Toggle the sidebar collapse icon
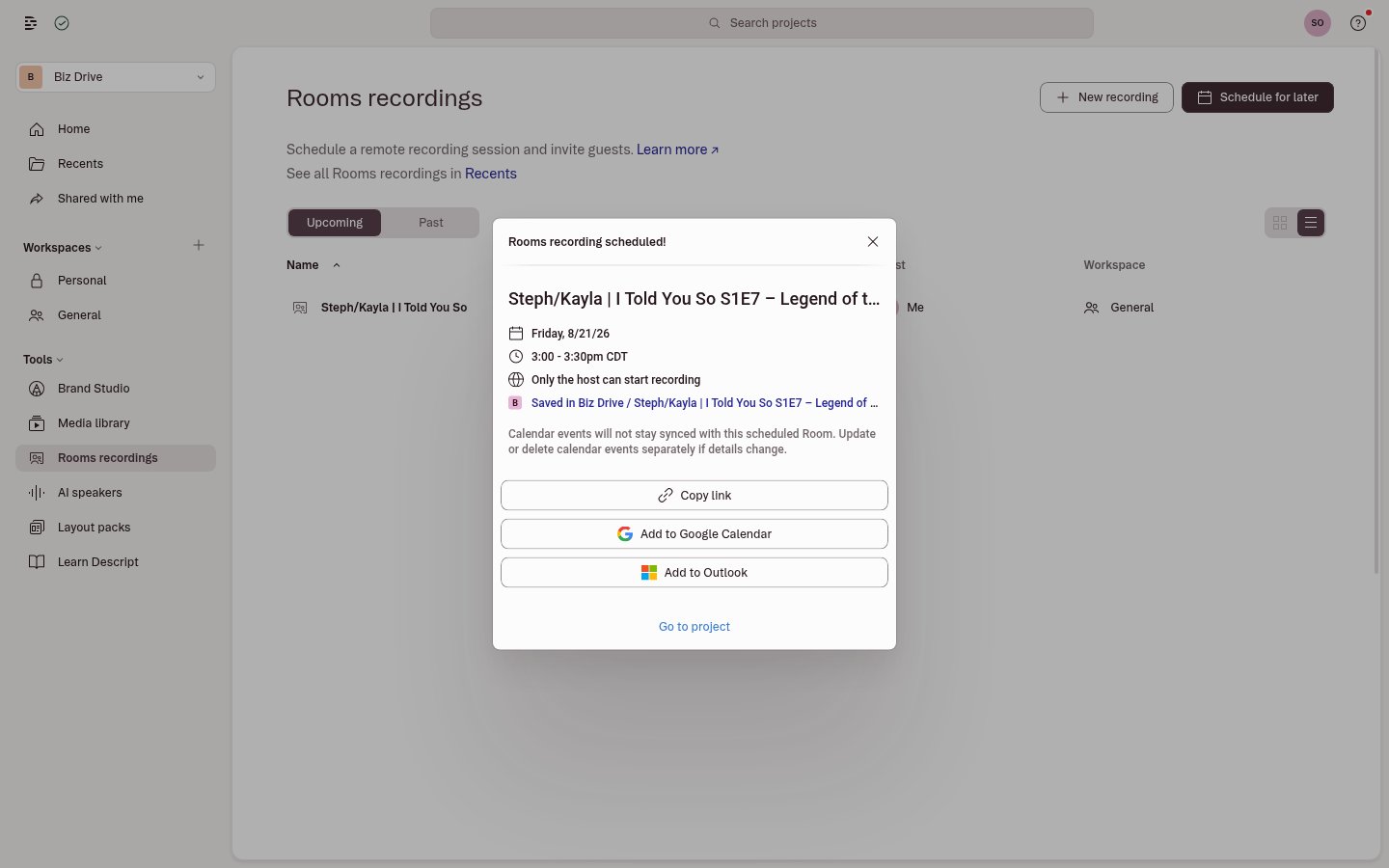 (31, 23)
